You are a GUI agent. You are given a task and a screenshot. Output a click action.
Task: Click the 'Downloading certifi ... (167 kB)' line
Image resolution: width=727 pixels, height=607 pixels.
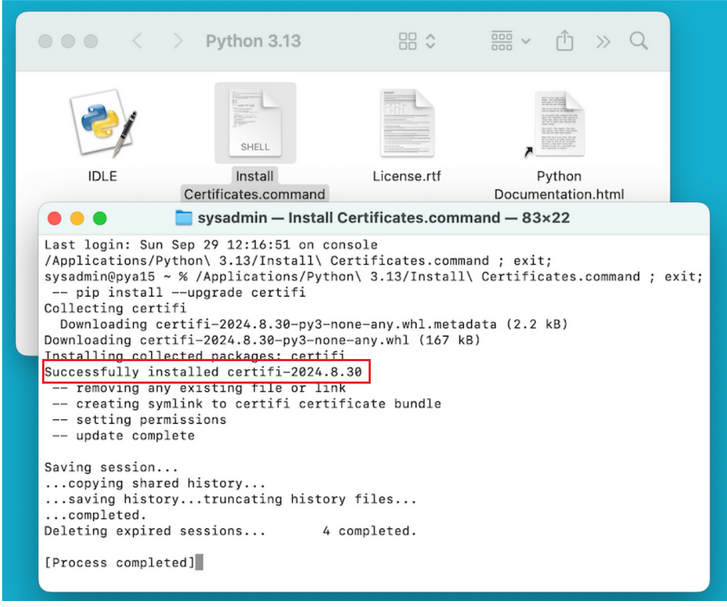pyautogui.click(x=262, y=340)
